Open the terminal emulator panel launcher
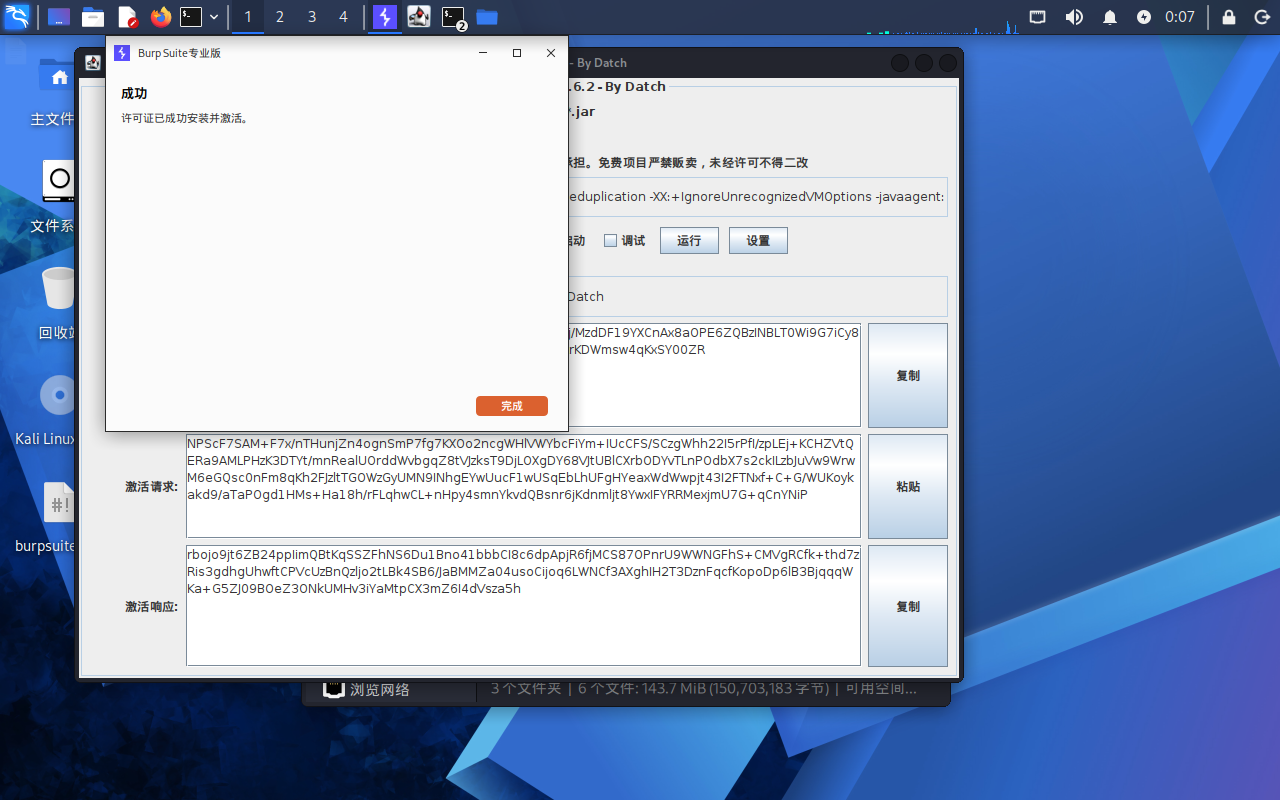This screenshot has height=800, width=1280. point(191,17)
